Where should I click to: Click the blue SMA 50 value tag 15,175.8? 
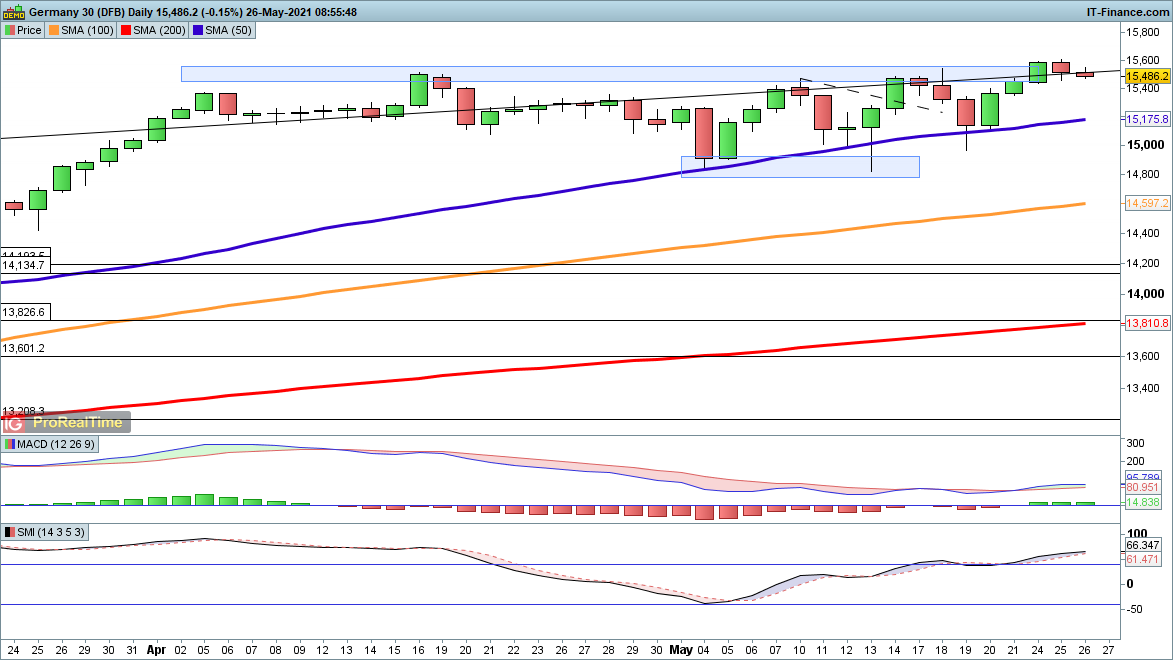pyautogui.click(x=1147, y=120)
